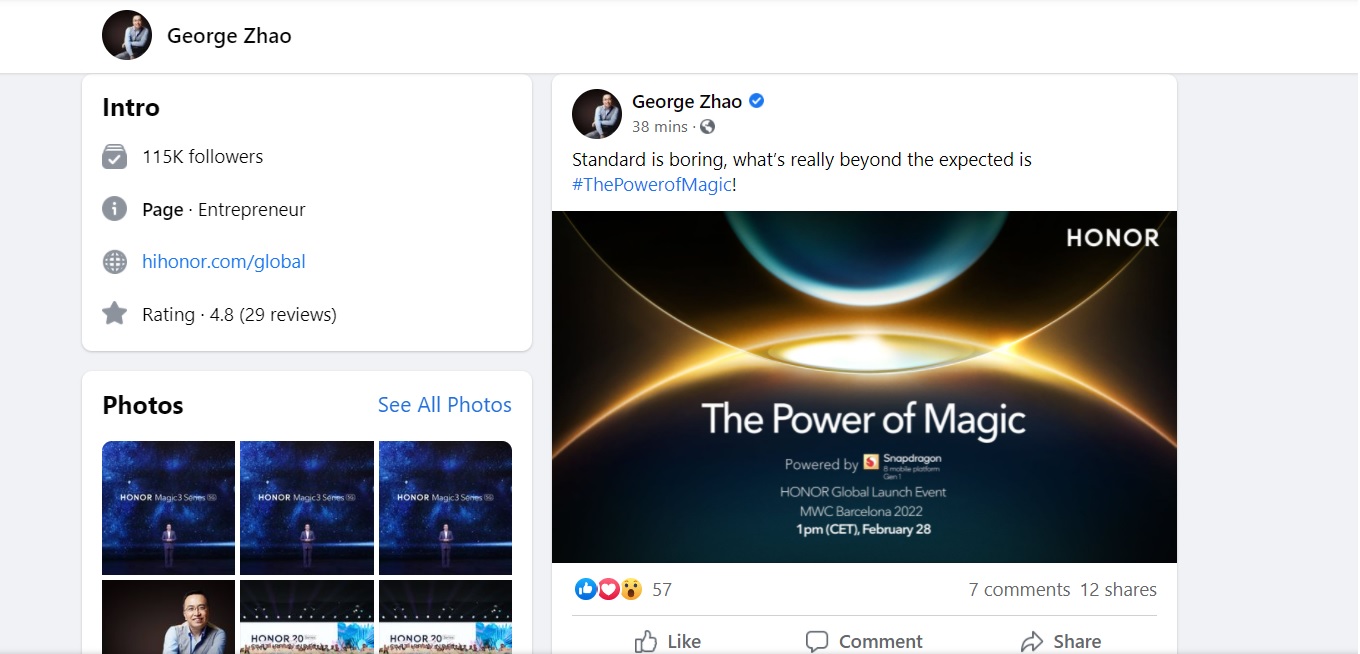Click the blue like reaction icon
The width and height of the screenshot is (1360, 654).
586,589
